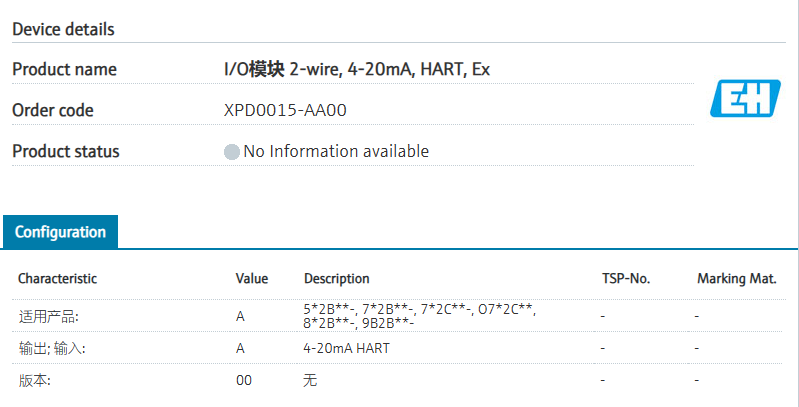
Task: Click the I/O模块 2-wire product name value
Action: click(357, 70)
